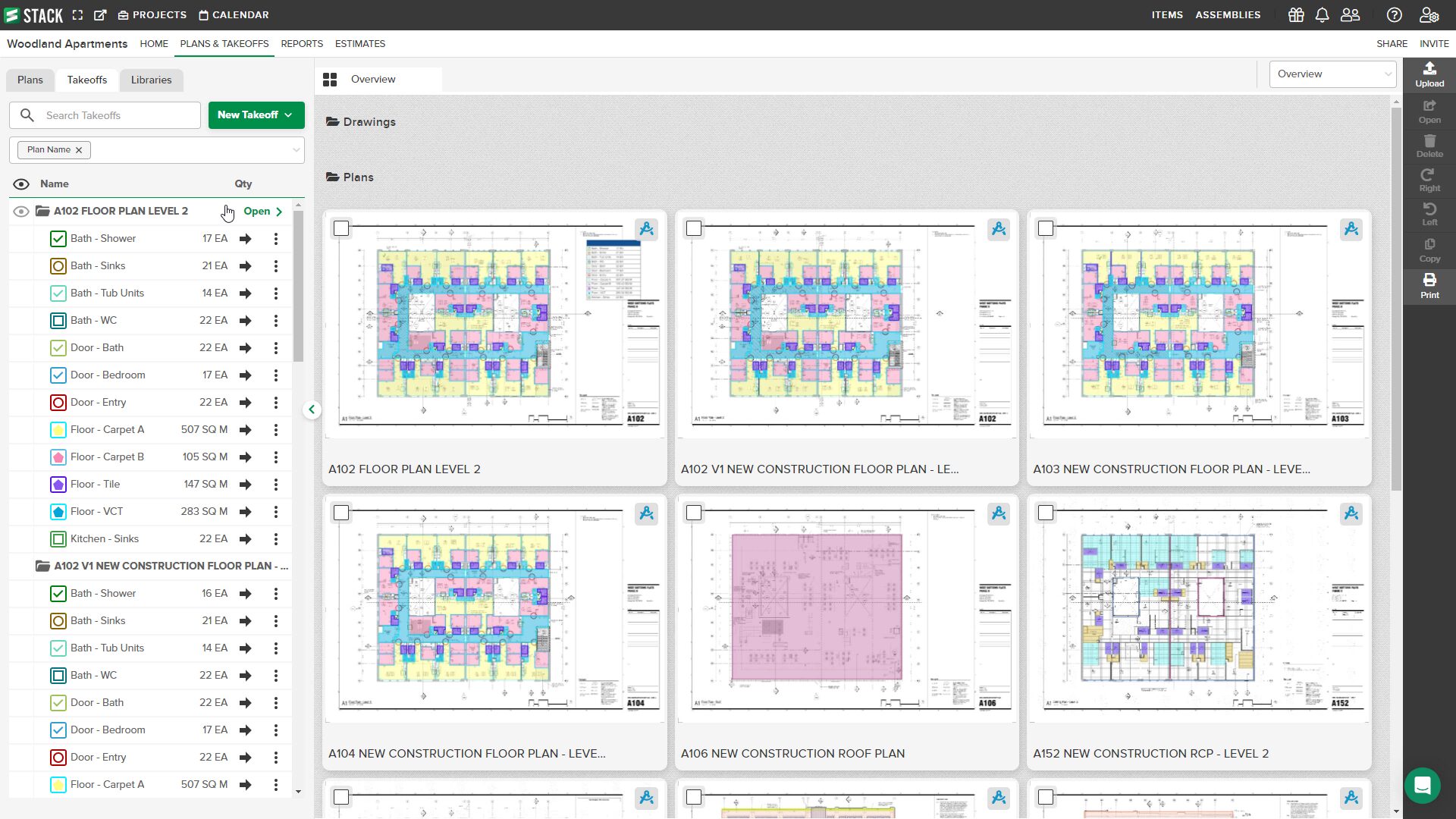The width and height of the screenshot is (1456, 819).
Task: Click the gift rewards icon in the header
Action: click(x=1295, y=14)
